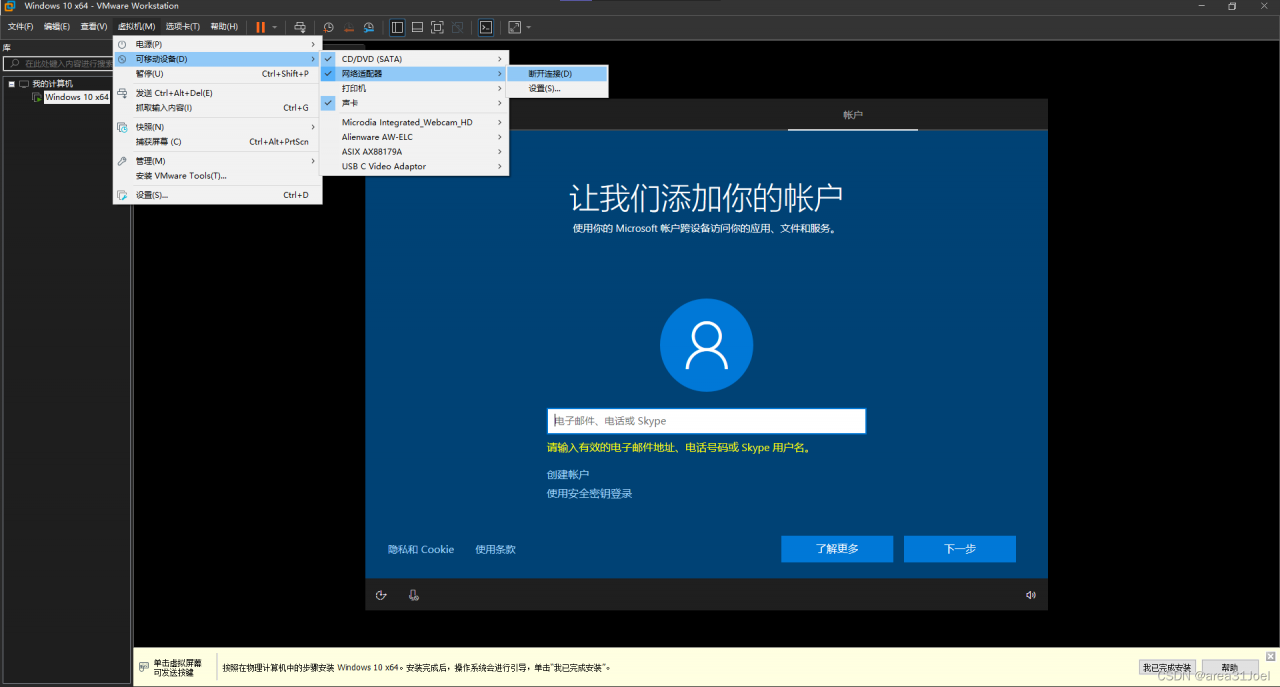Click the Unity mode toolbar icon

coord(457,27)
